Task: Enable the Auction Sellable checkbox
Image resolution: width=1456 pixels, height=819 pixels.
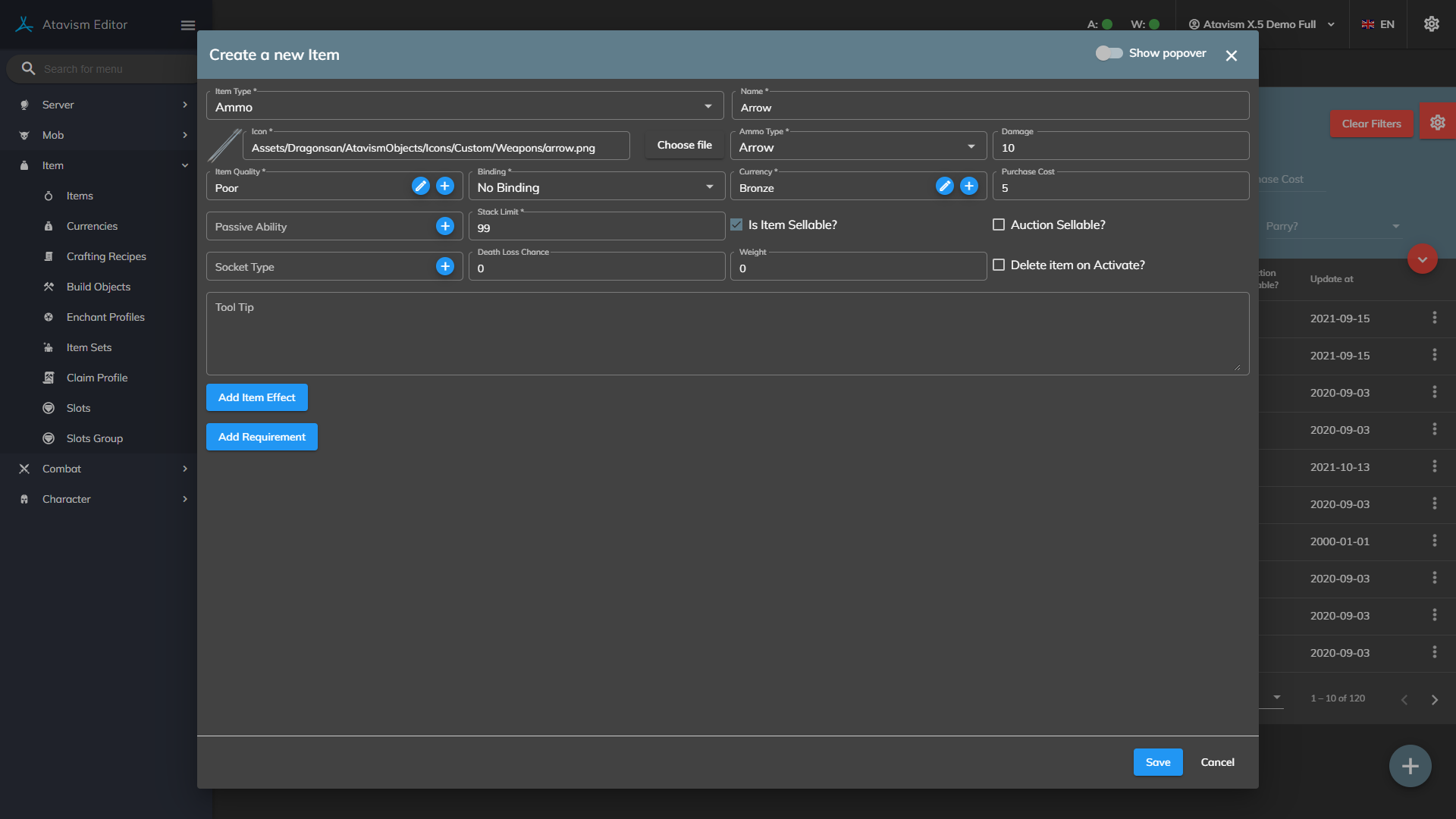Action: pyautogui.click(x=999, y=224)
